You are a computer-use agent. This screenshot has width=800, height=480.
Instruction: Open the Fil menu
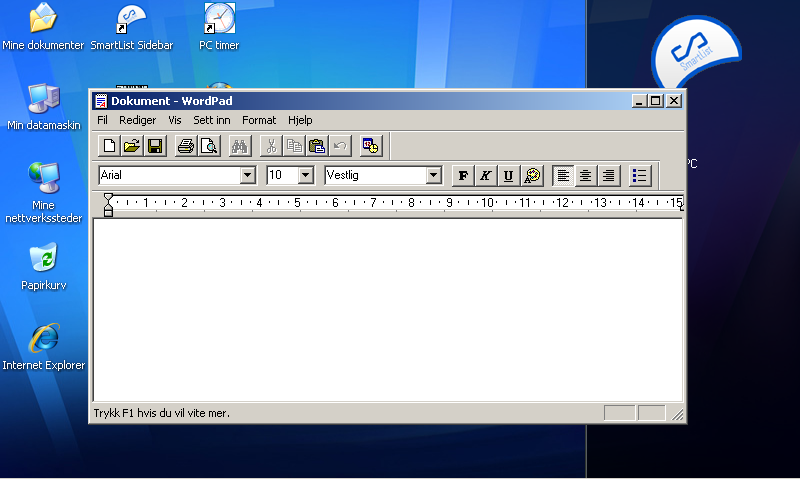[x=103, y=120]
